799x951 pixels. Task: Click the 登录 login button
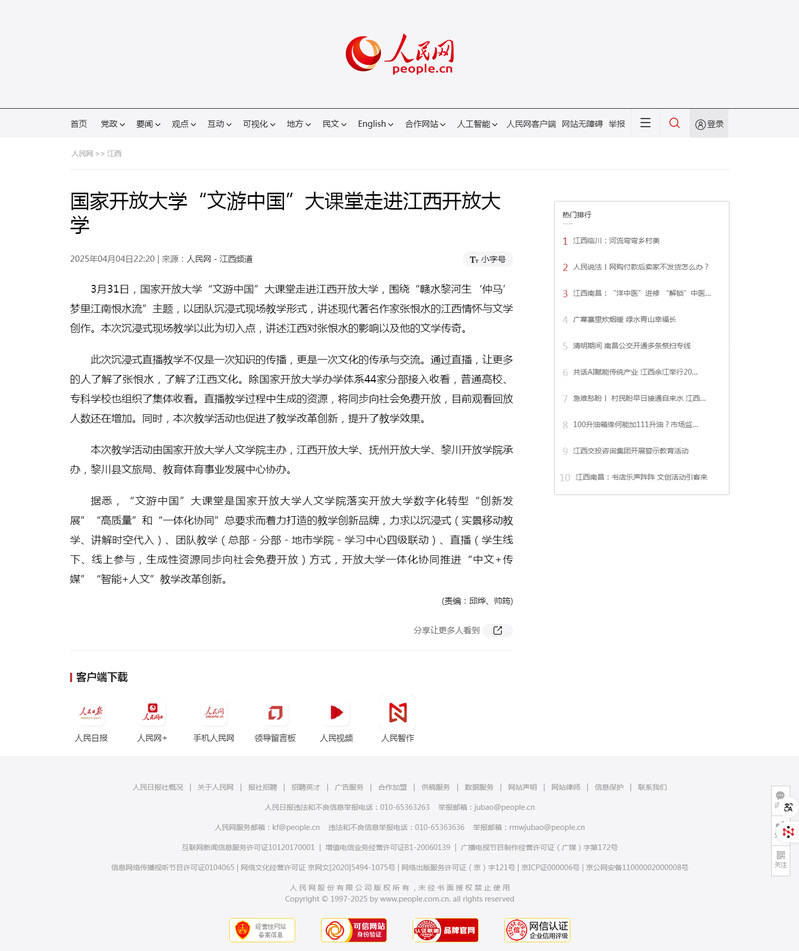tap(709, 124)
